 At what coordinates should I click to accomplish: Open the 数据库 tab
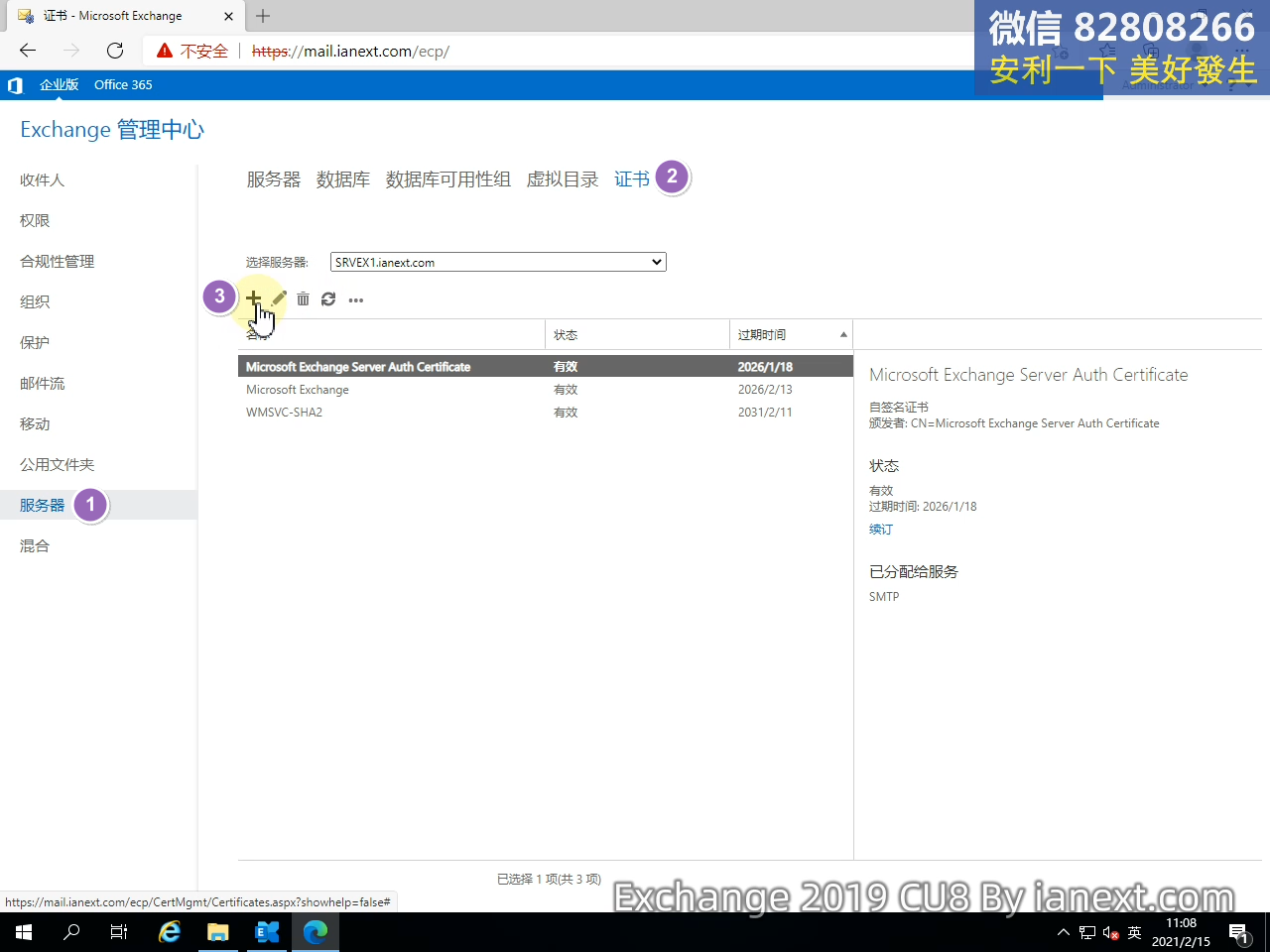coord(343,179)
